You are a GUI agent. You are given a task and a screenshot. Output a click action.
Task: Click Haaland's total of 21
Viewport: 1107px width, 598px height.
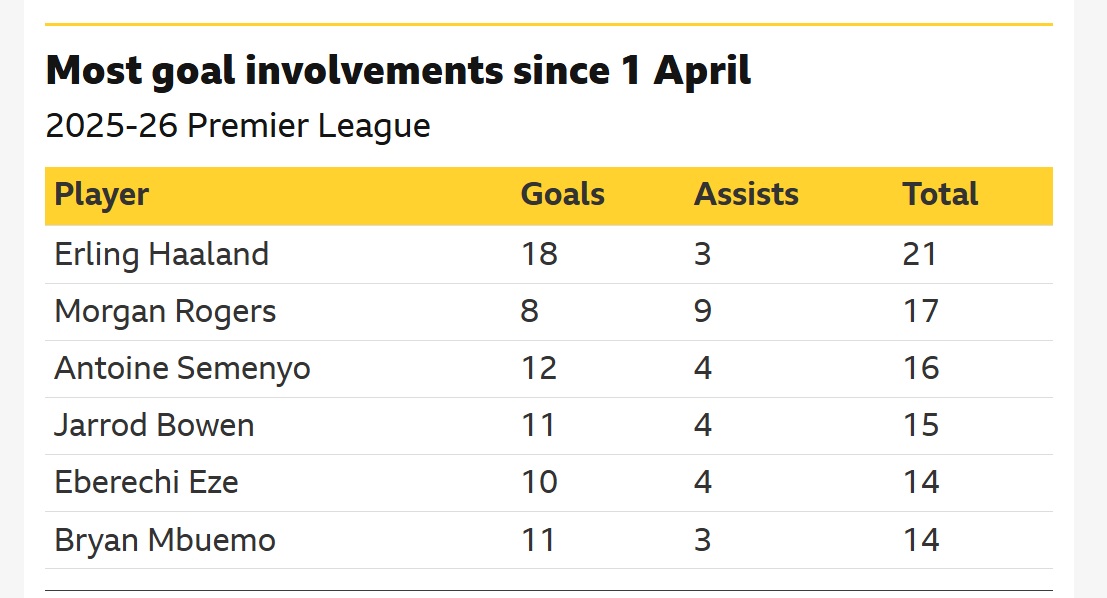(x=920, y=254)
